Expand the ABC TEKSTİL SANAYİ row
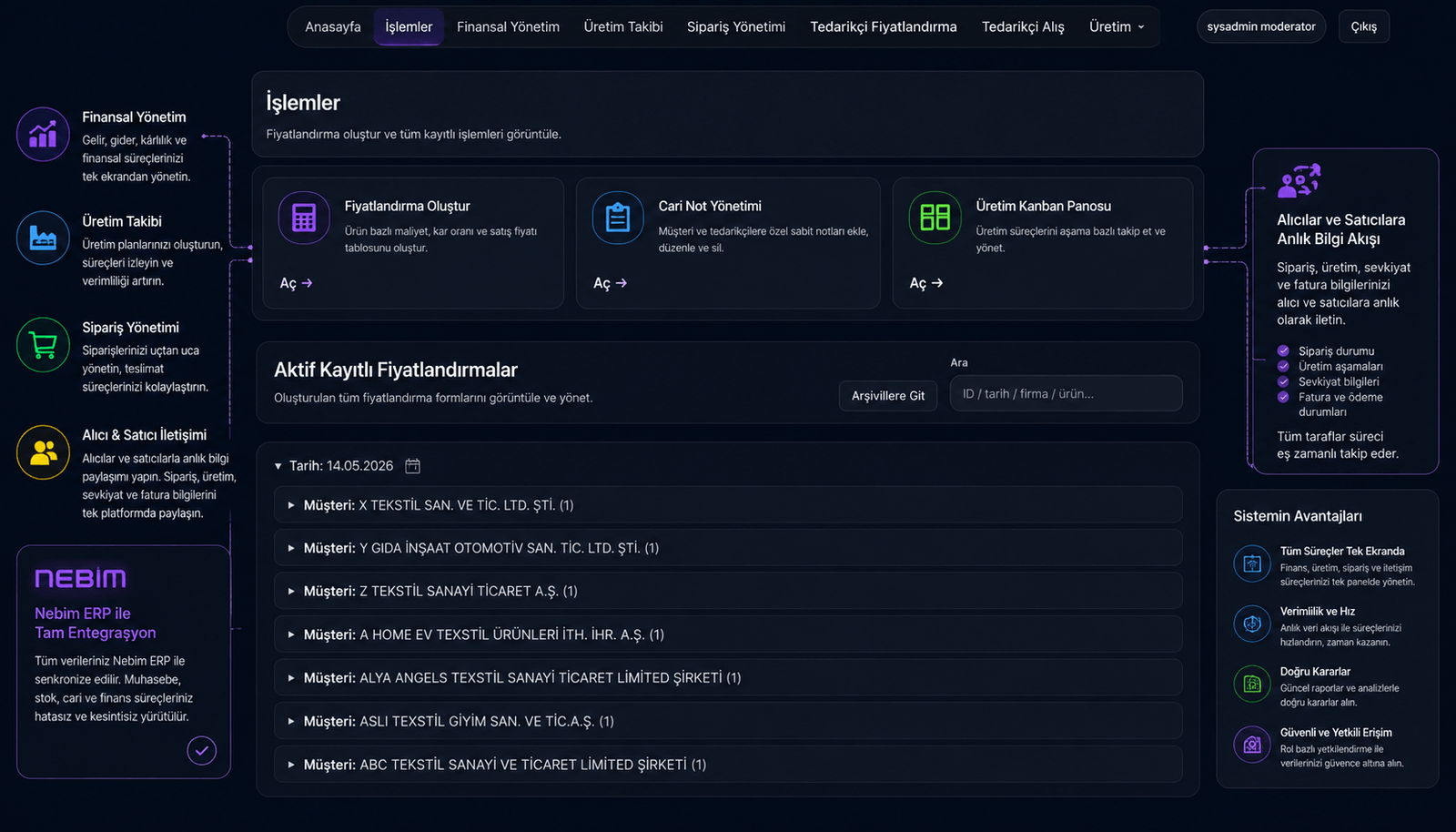Image resolution: width=1456 pixels, height=832 pixels. [728, 765]
